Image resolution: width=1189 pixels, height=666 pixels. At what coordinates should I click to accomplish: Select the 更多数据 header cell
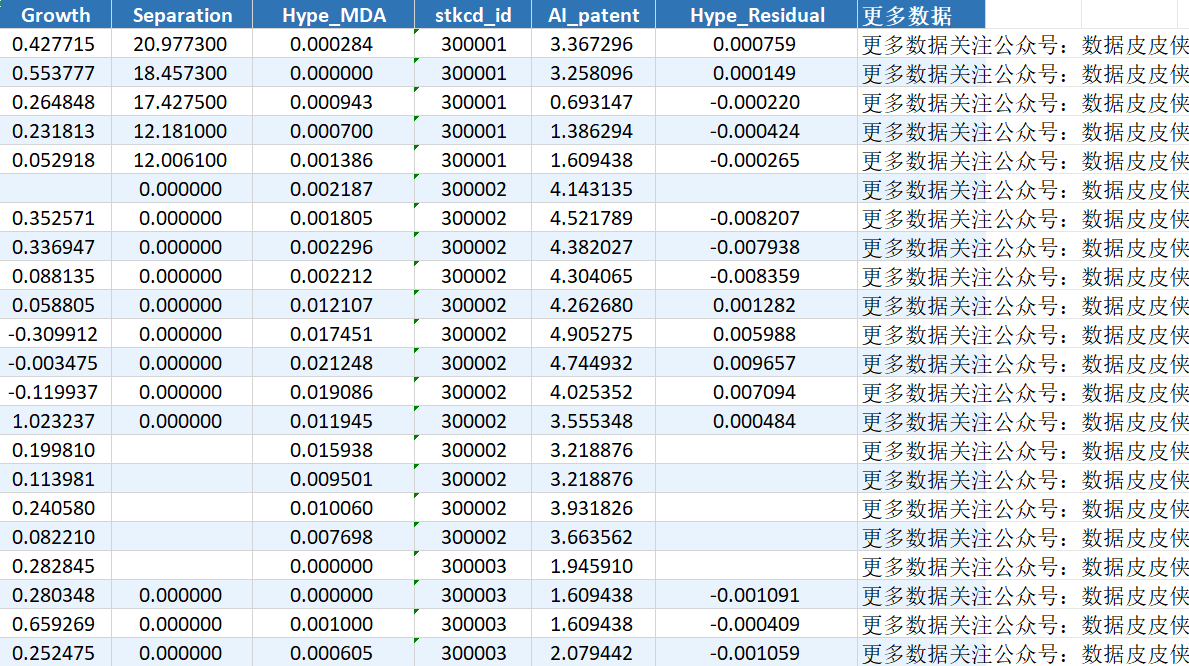coord(921,14)
